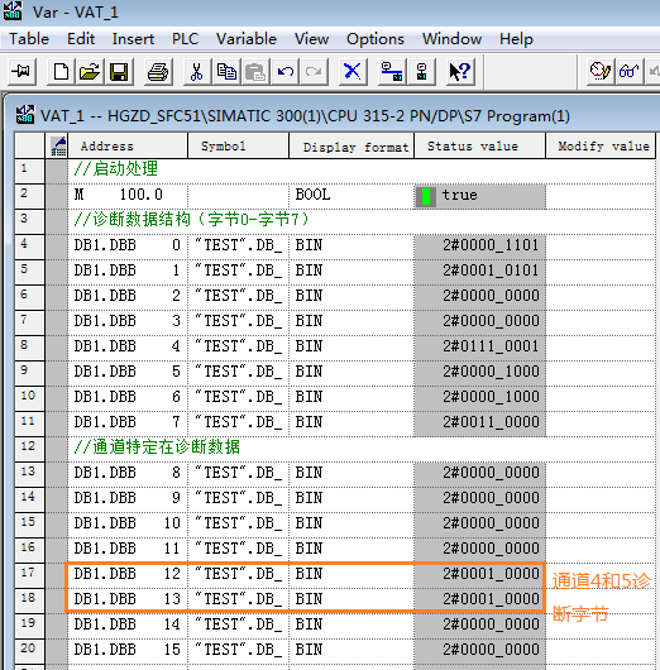Click the monitor variable glasses icon
The image size is (660, 670).
(629, 71)
